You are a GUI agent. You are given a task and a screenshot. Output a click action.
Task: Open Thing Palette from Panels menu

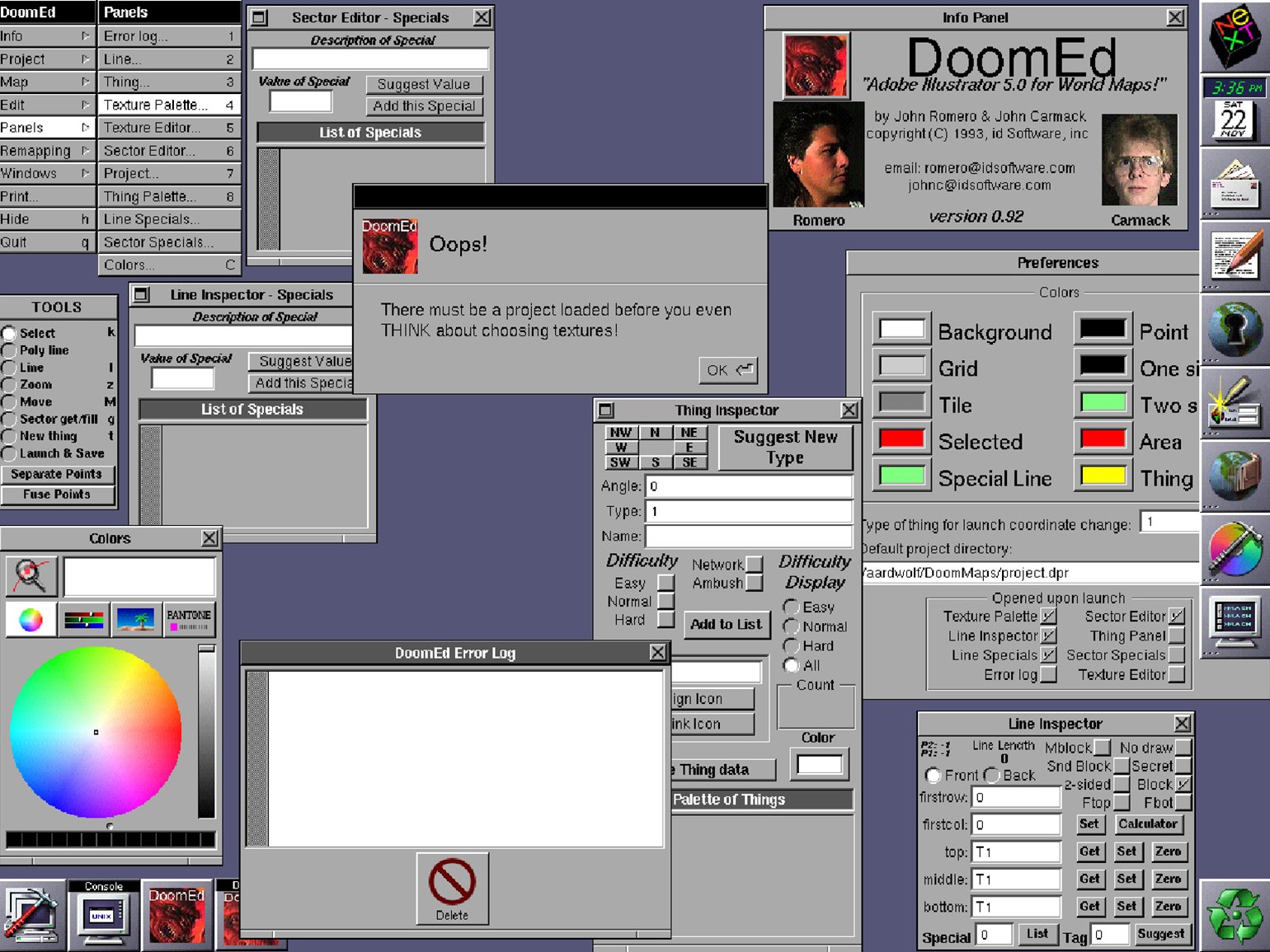pyautogui.click(x=168, y=197)
